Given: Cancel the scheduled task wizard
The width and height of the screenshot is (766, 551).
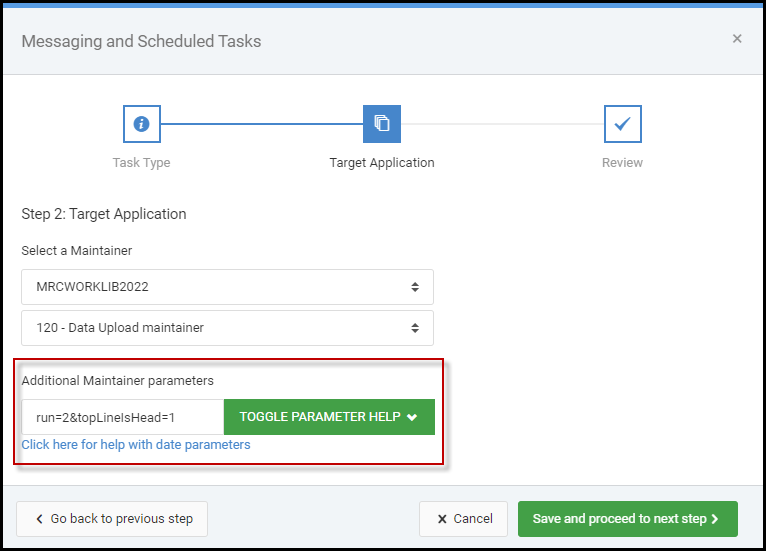Looking at the screenshot, I should 463,519.
